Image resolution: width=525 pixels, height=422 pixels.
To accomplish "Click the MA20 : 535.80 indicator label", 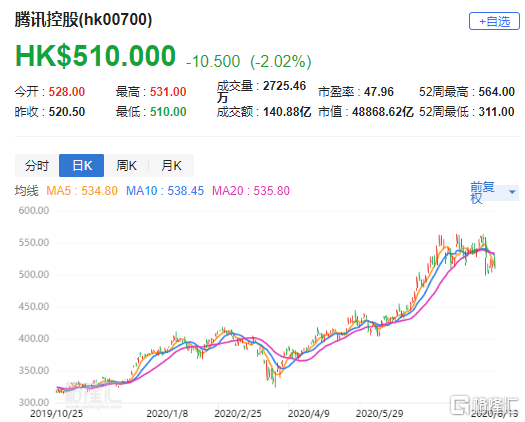I will 251,191.
